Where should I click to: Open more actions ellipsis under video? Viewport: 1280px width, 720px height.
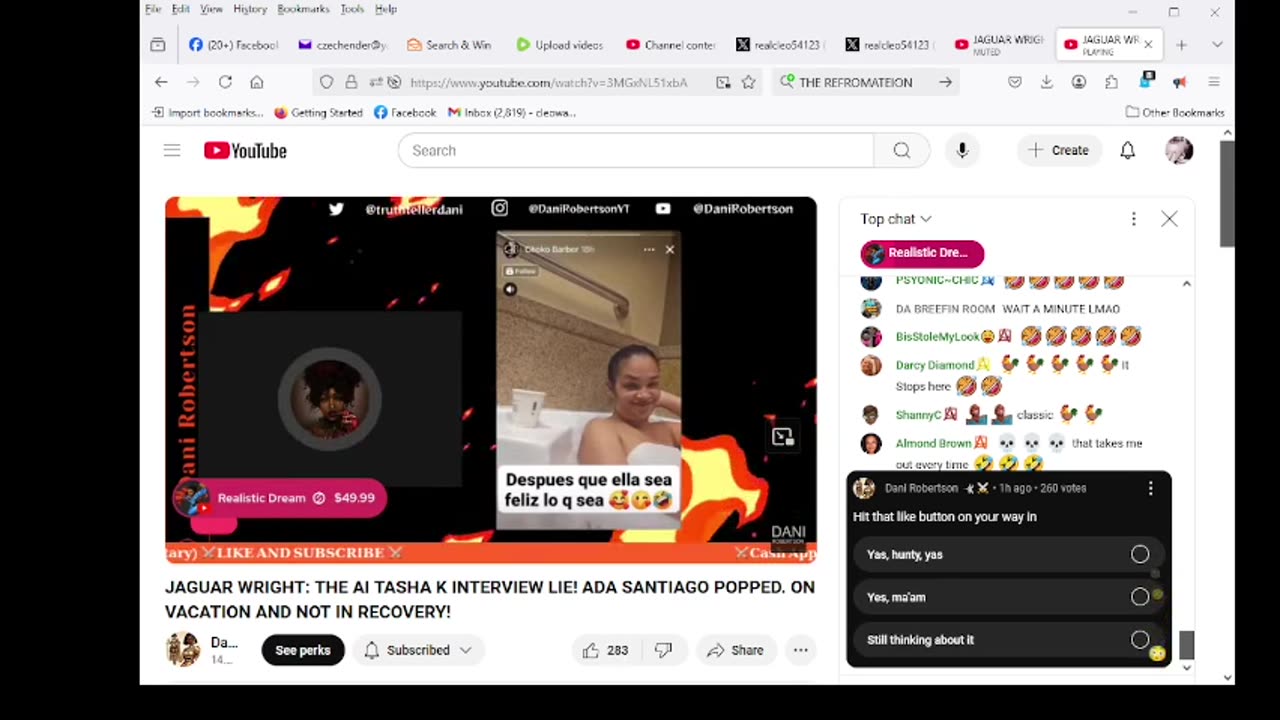pyautogui.click(x=801, y=650)
